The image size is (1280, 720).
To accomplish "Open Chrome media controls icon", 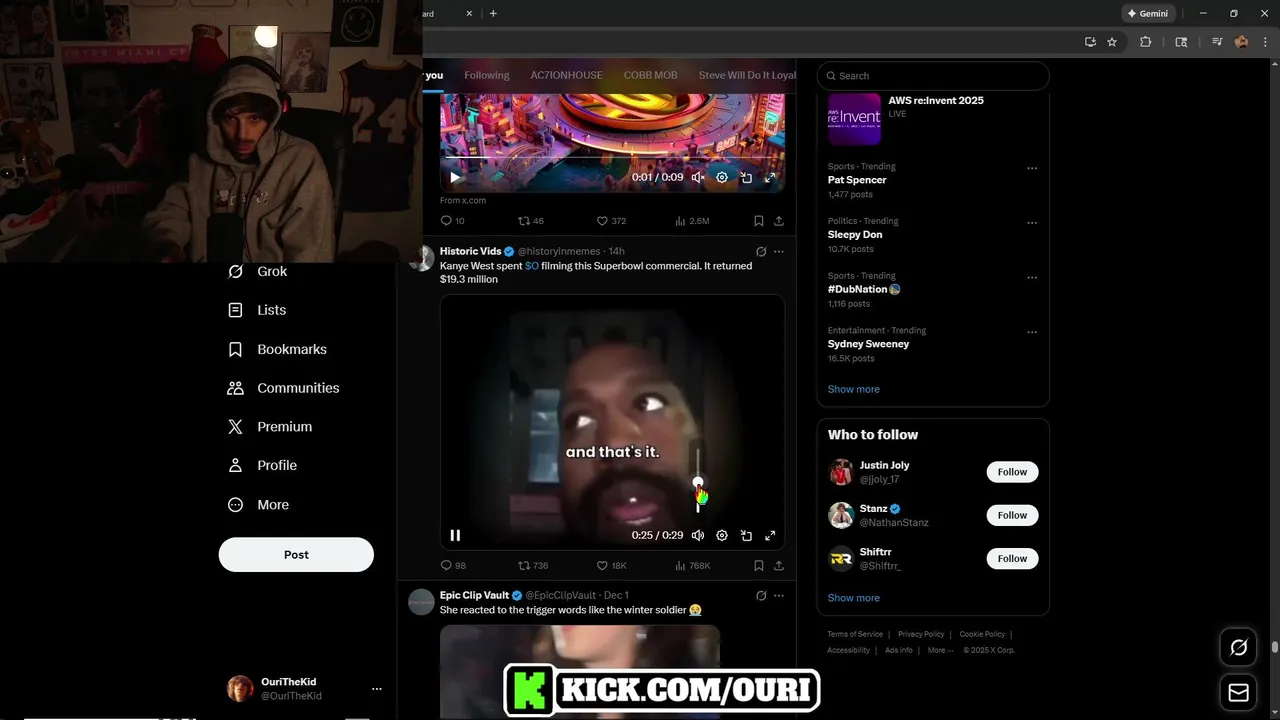I will point(1217,42).
